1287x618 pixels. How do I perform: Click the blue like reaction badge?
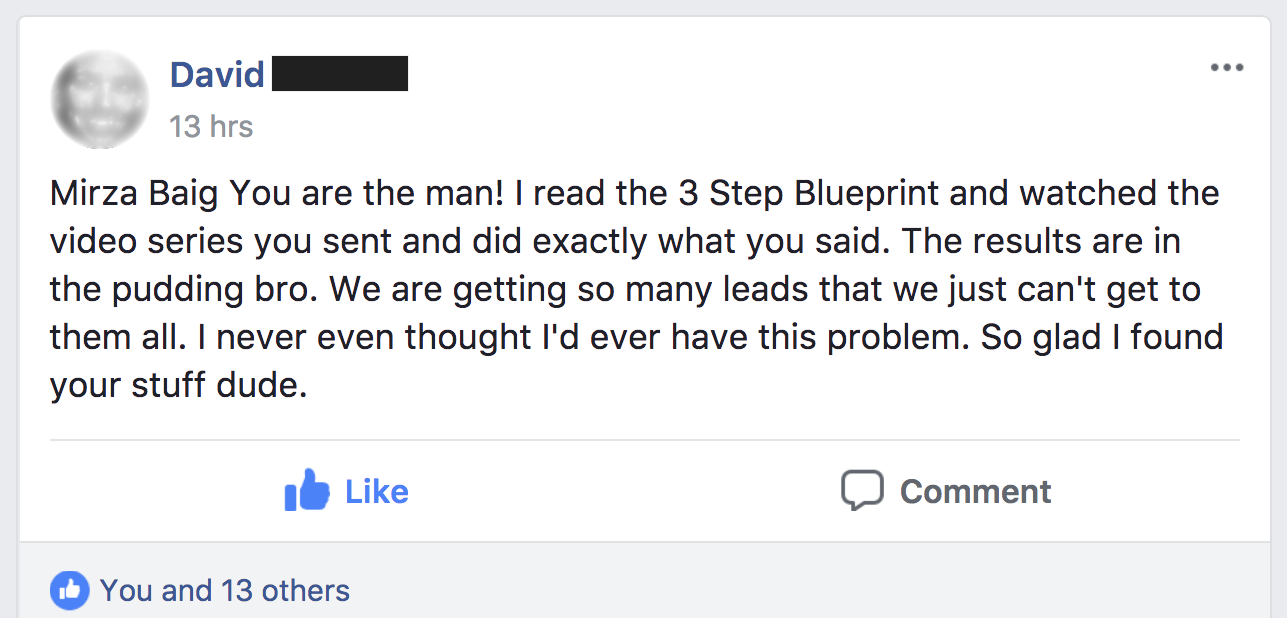pyautogui.click(x=69, y=590)
